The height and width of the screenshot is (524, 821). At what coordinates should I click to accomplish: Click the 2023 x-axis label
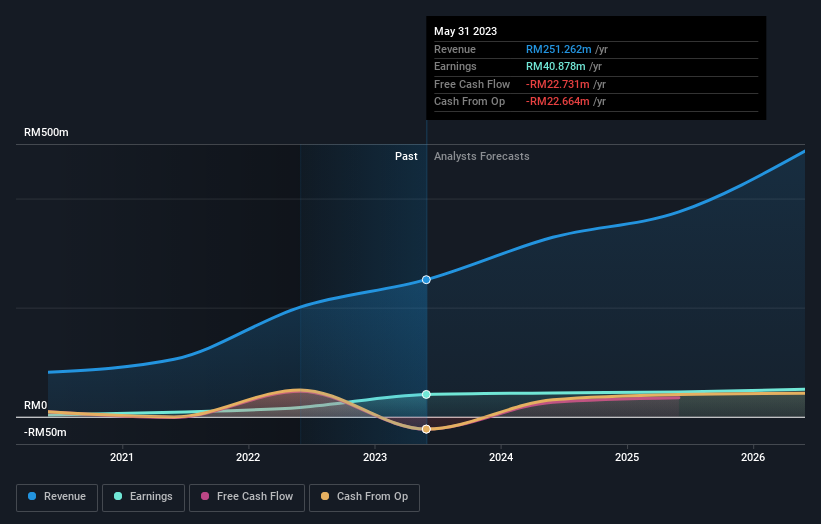coord(375,457)
